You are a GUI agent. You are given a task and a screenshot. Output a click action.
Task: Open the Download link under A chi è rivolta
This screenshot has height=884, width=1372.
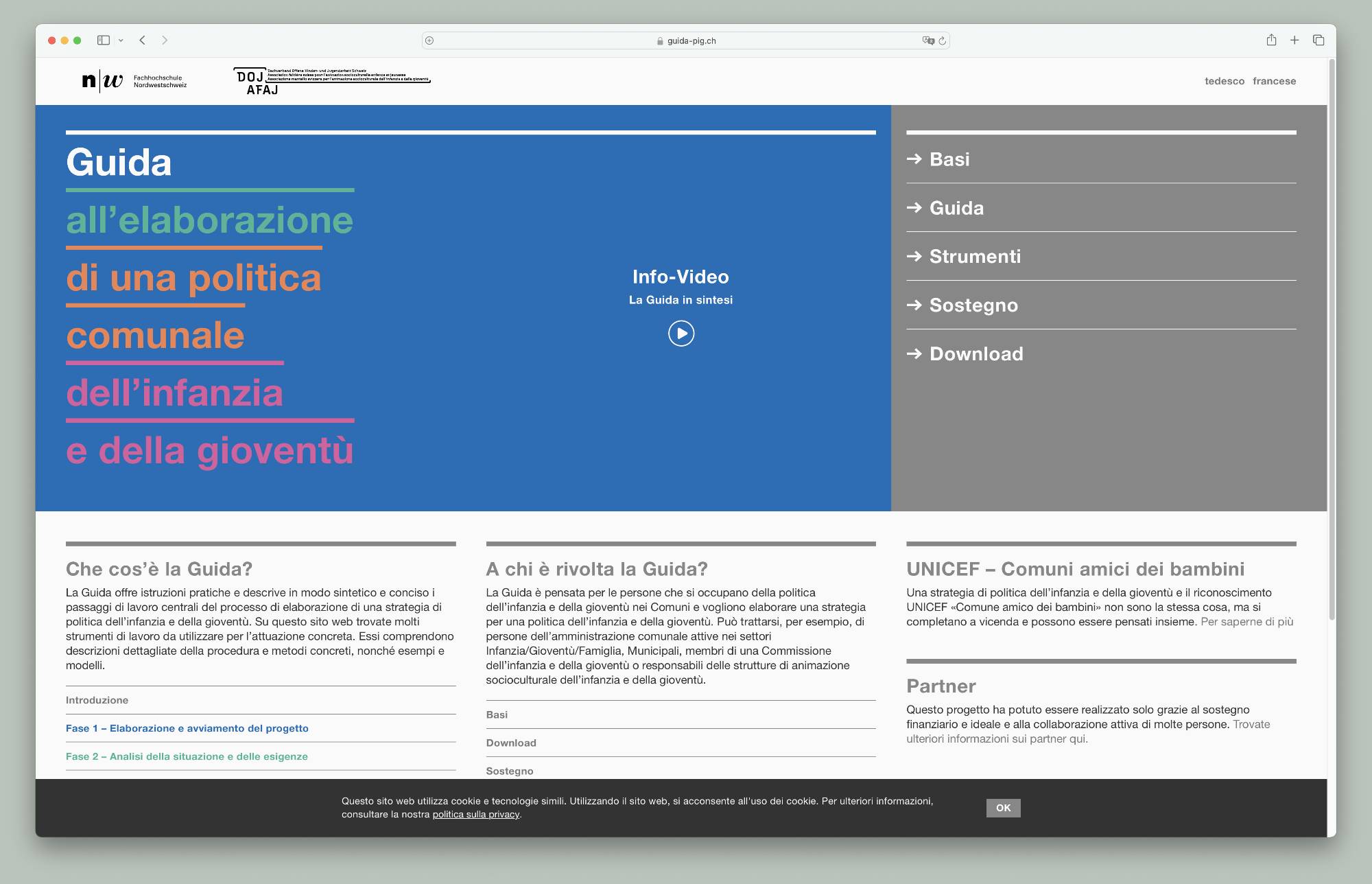coord(511,743)
